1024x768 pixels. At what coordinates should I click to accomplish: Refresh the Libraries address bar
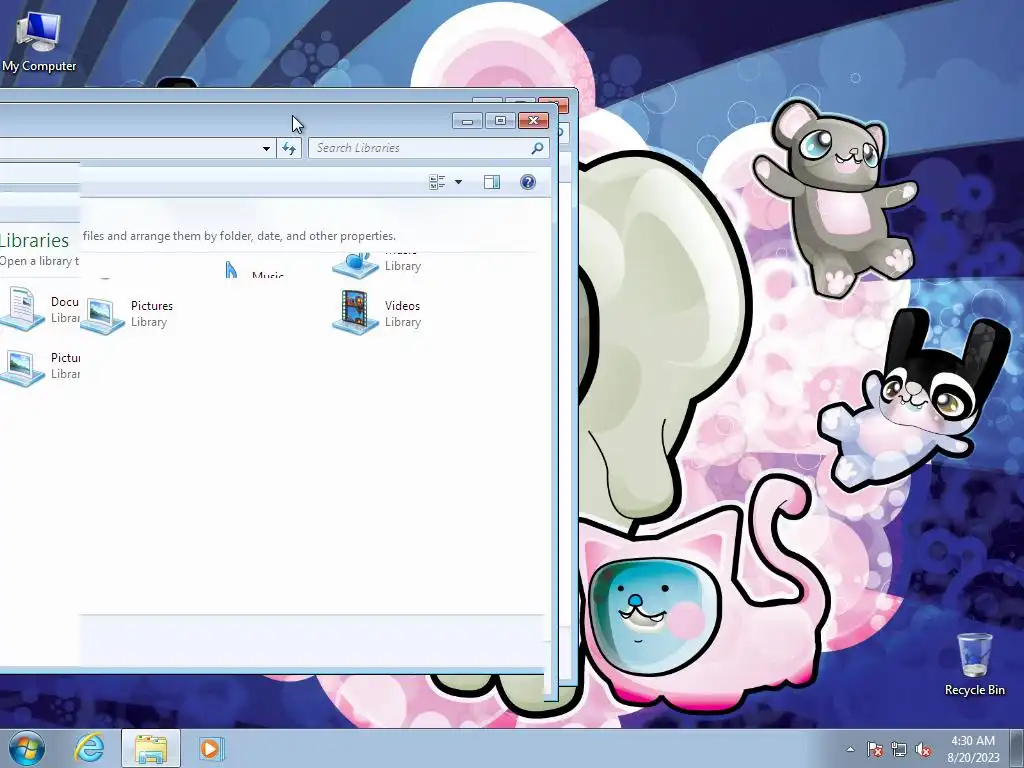pyautogui.click(x=289, y=148)
